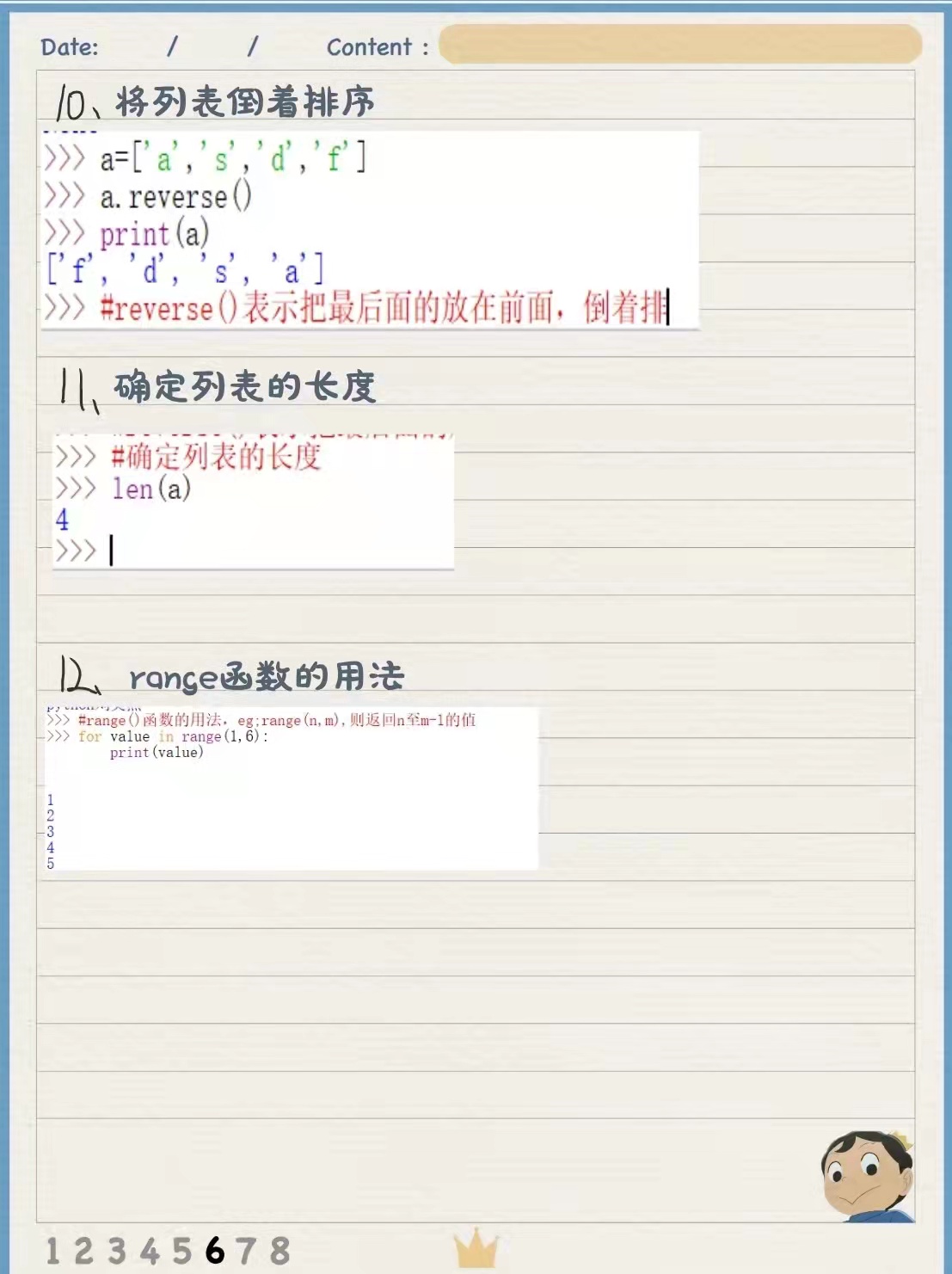The width and height of the screenshot is (952, 1274).
Task: Click the orange Content field bar
Action: click(x=680, y=44)
